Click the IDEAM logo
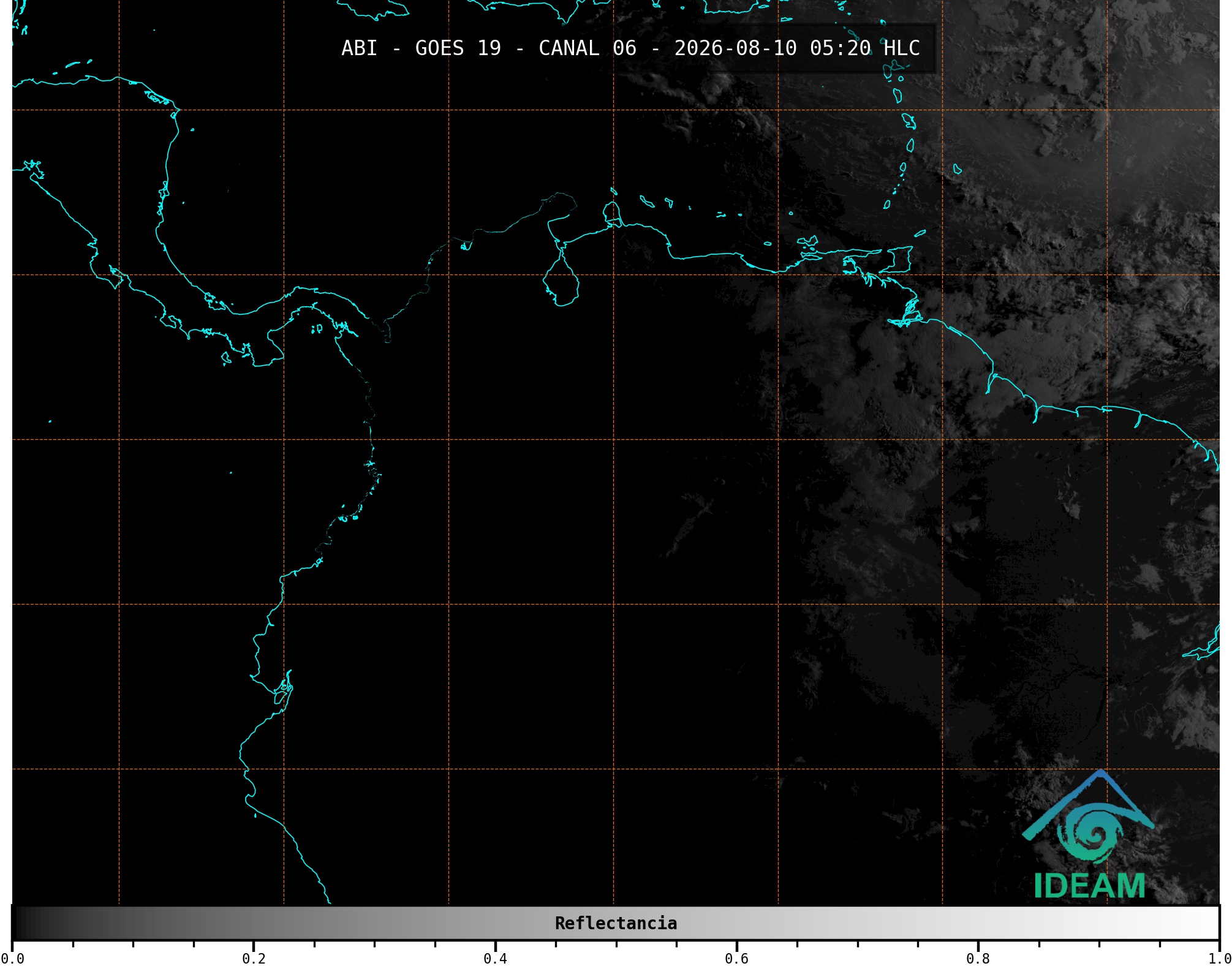The image size is (1232, 966). click(1089, 834)
